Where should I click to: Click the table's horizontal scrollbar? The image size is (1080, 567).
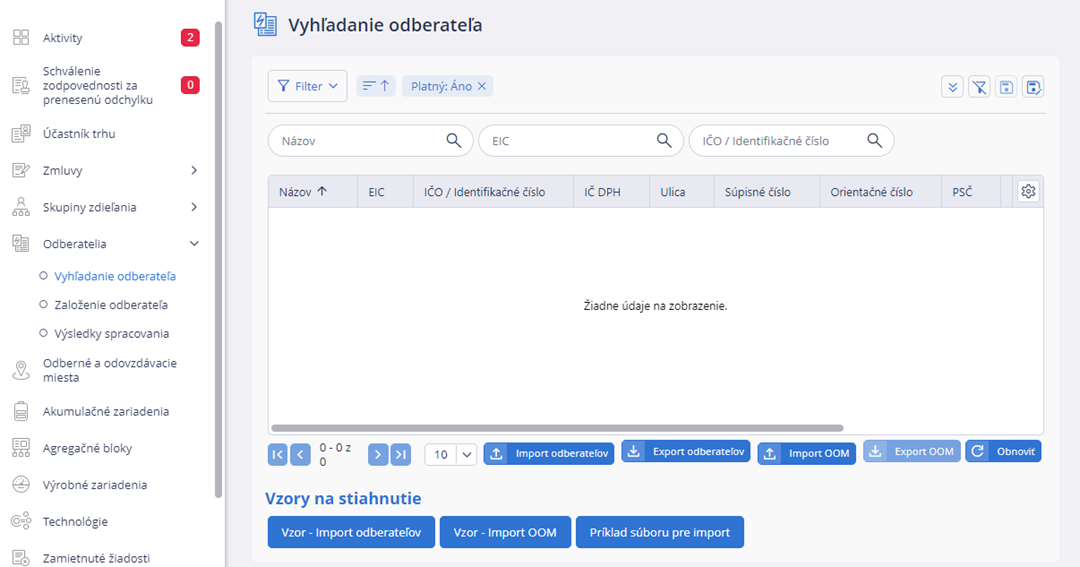tap(557, 428)
